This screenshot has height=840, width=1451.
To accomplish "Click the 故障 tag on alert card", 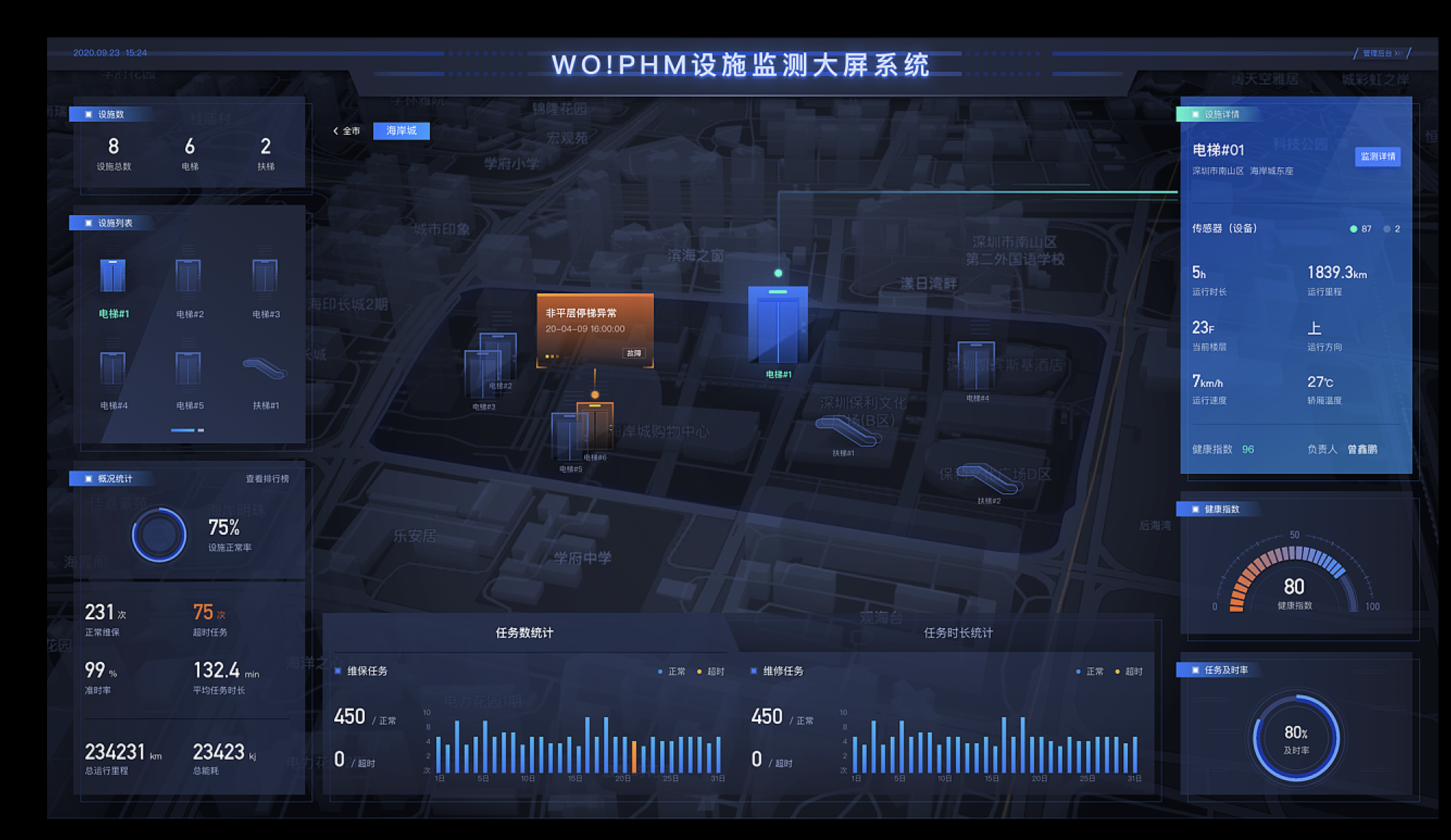I will 633,353.
